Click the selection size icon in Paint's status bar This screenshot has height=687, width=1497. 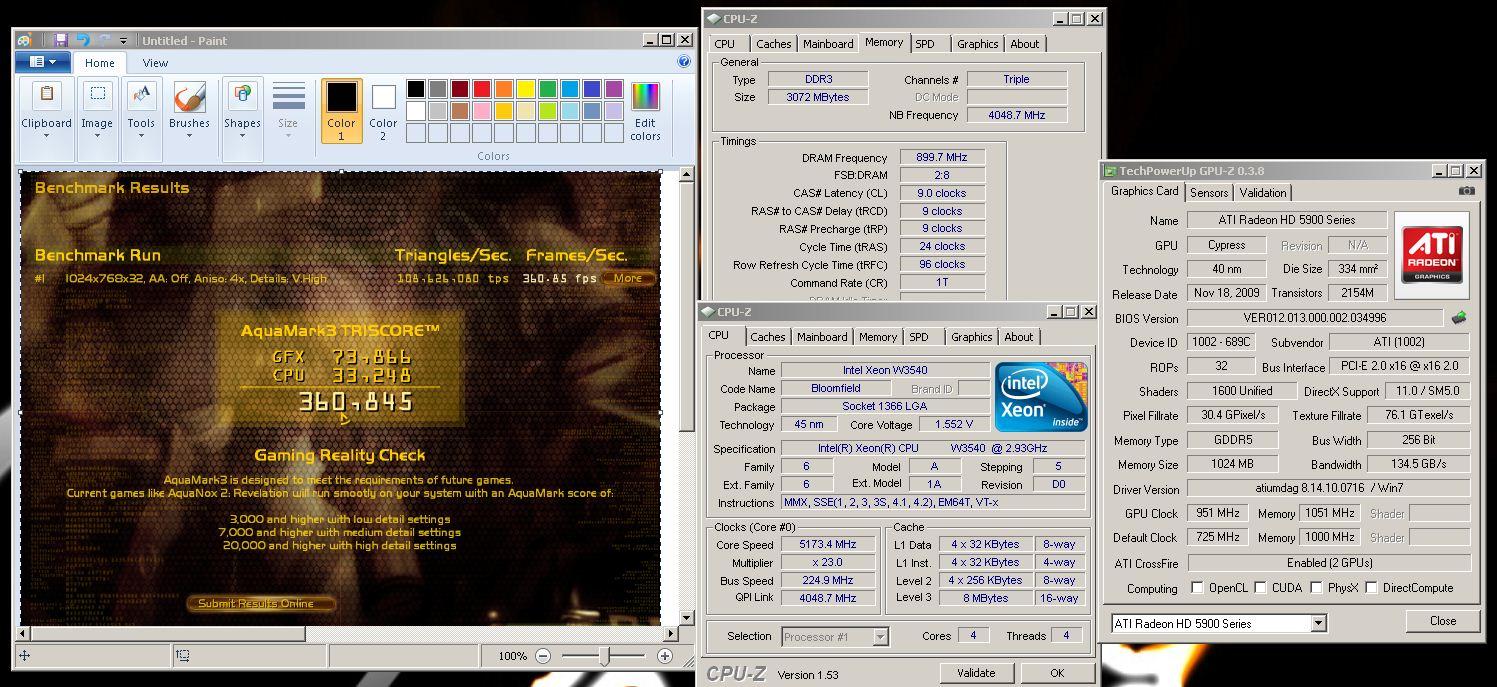point(183,656)
